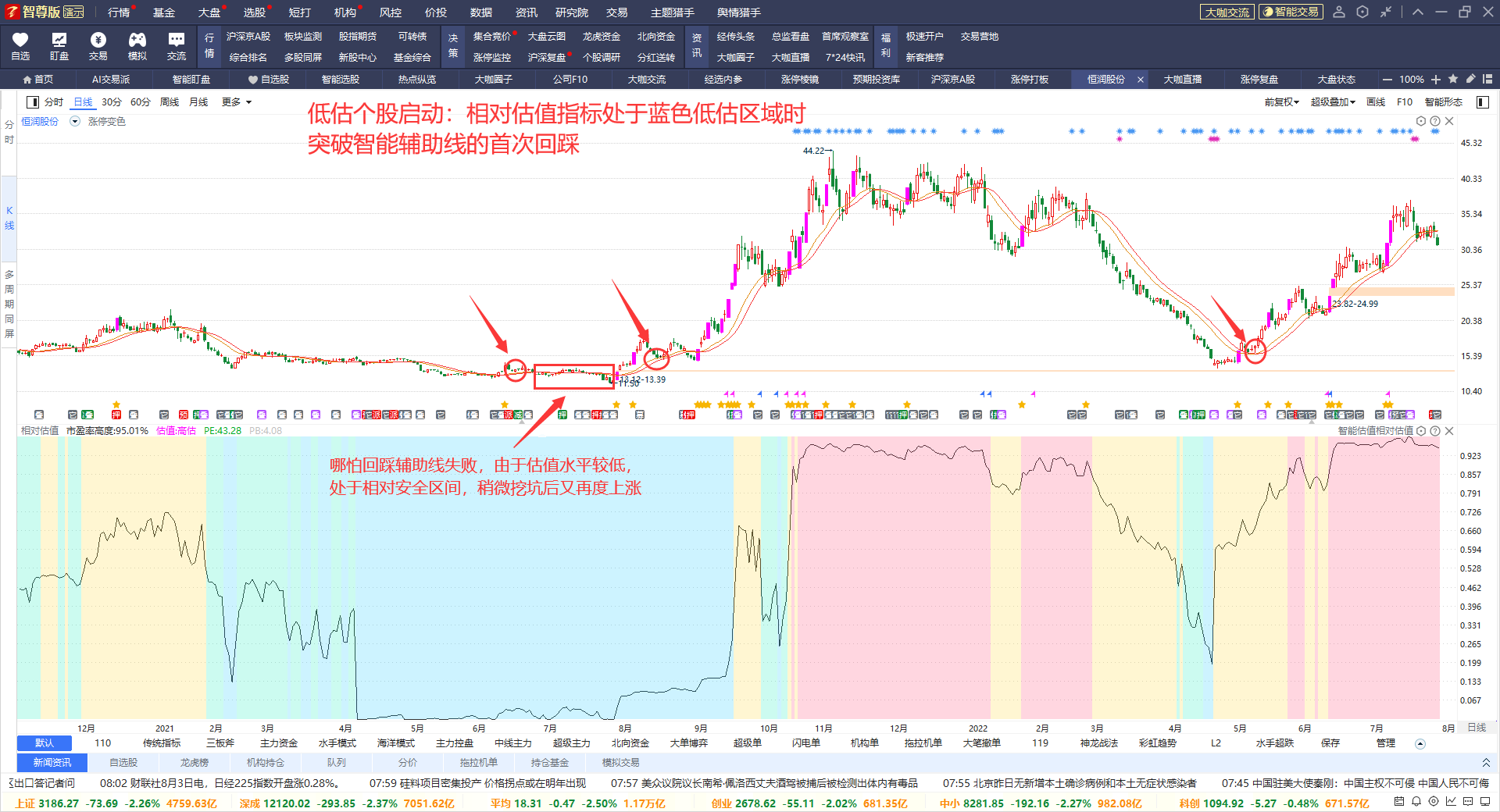Screen dimensions: 1500x812
Task: Click layout panel icon on tab bar
Action: [1487, 79]
